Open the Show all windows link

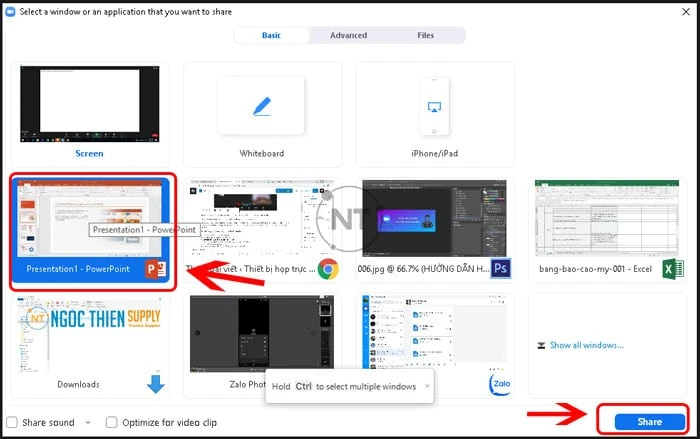[587, 345]
